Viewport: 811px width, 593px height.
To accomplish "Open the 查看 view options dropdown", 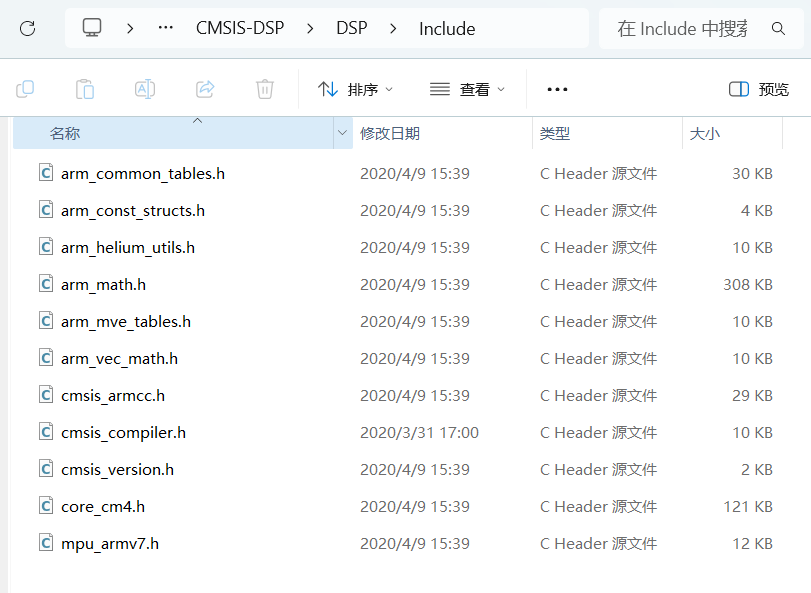I will coord(470,89).
